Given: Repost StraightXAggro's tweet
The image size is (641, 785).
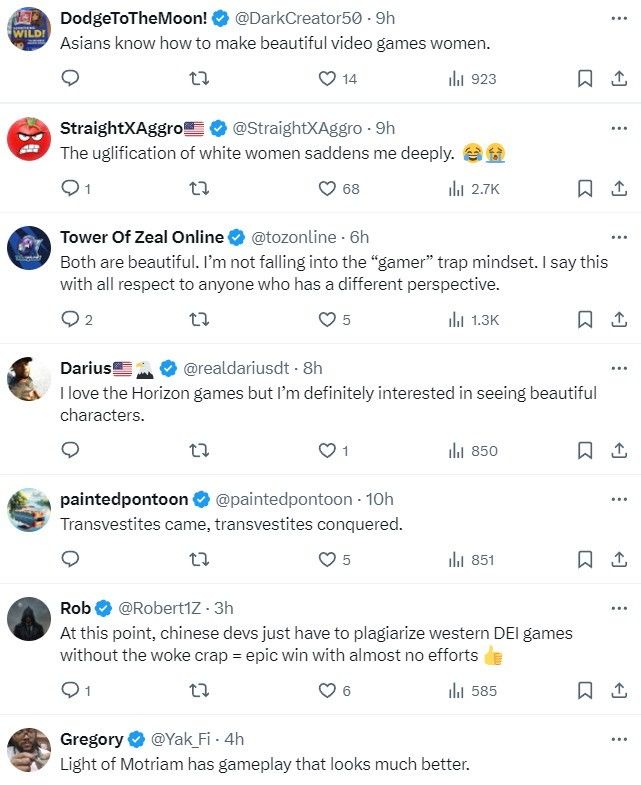Looking at the screenshot, I should [x=199, y=188].
